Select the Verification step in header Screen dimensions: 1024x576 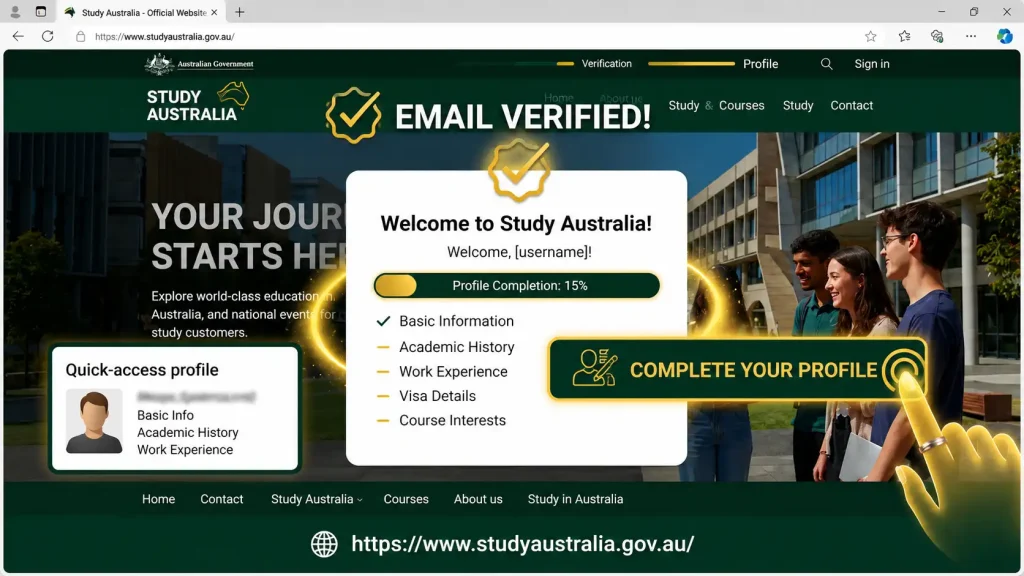pyautogui.click(x=607, y=63)
